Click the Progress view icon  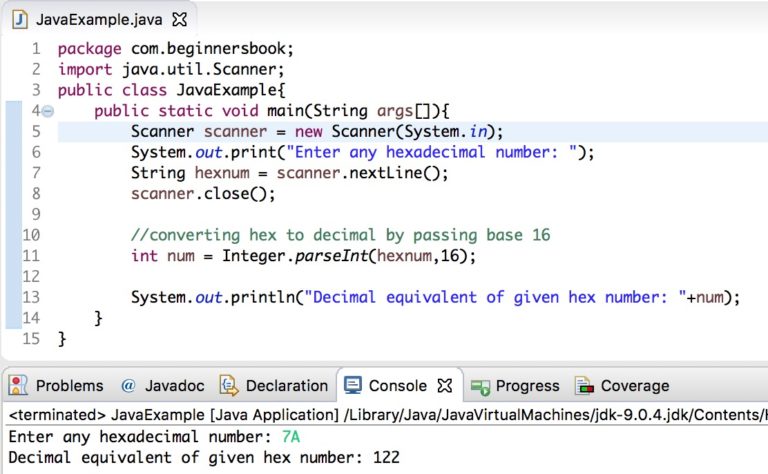click(480, 387)
